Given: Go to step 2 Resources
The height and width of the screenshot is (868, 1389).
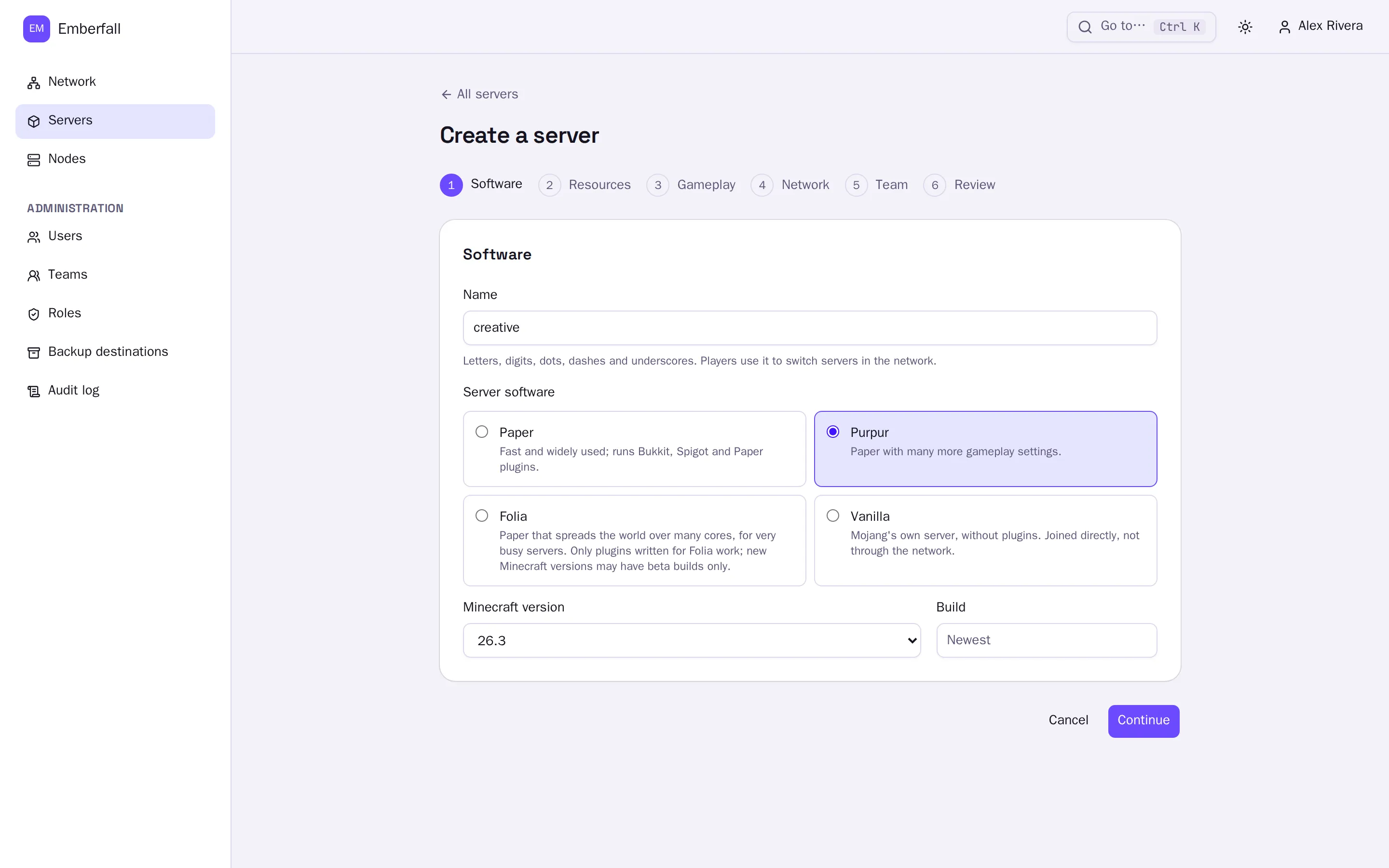Looking at the screenshot, I should coord(585,185).
